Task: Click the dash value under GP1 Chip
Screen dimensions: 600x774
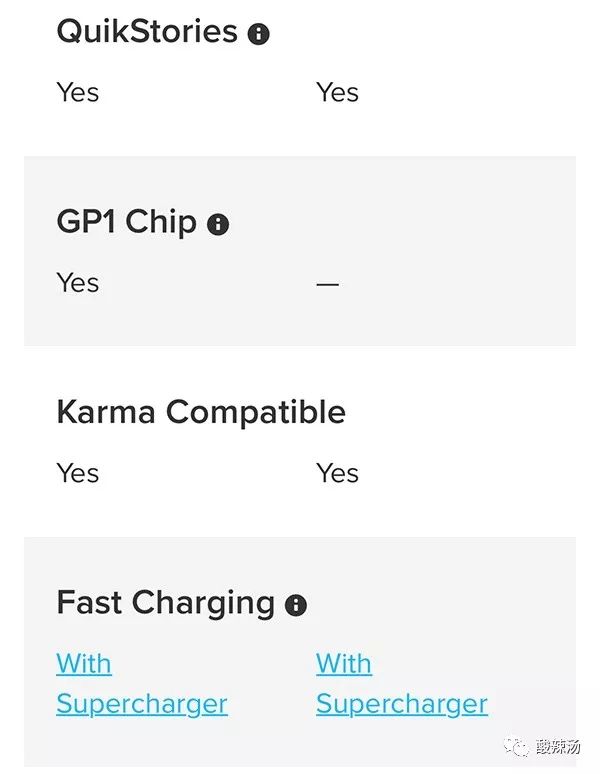Action: point(328,284)
